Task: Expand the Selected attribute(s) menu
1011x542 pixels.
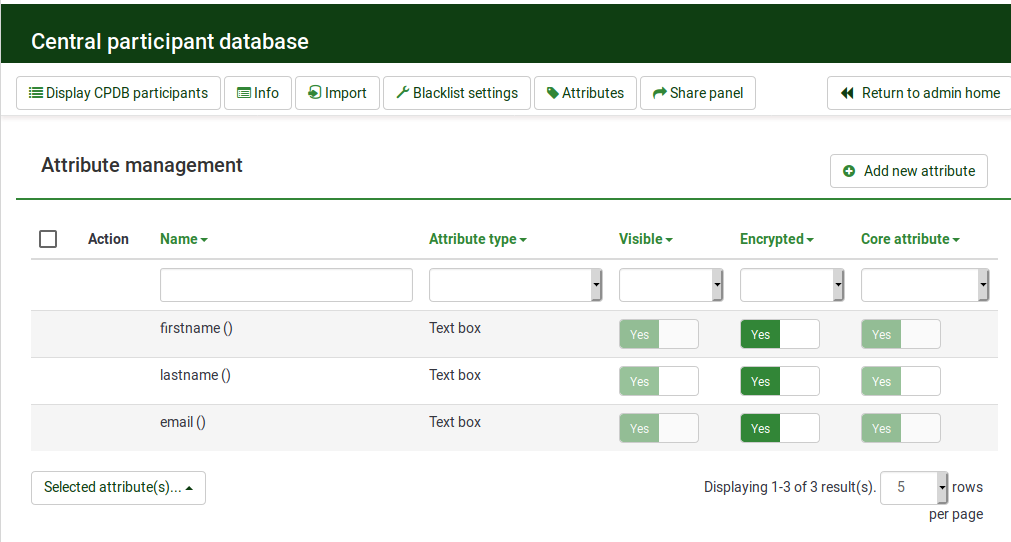Action: 118,488
